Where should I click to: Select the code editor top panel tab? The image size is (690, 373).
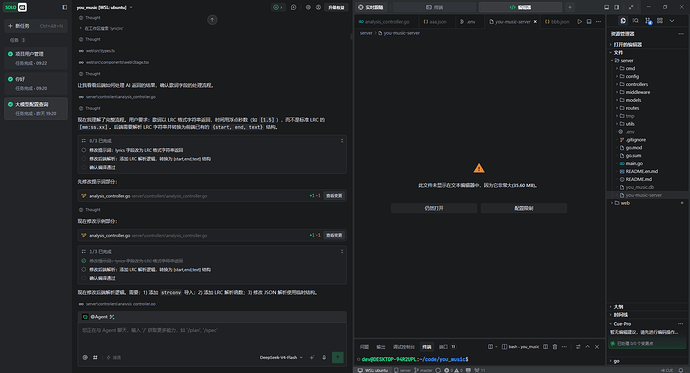tap(520, 7)
